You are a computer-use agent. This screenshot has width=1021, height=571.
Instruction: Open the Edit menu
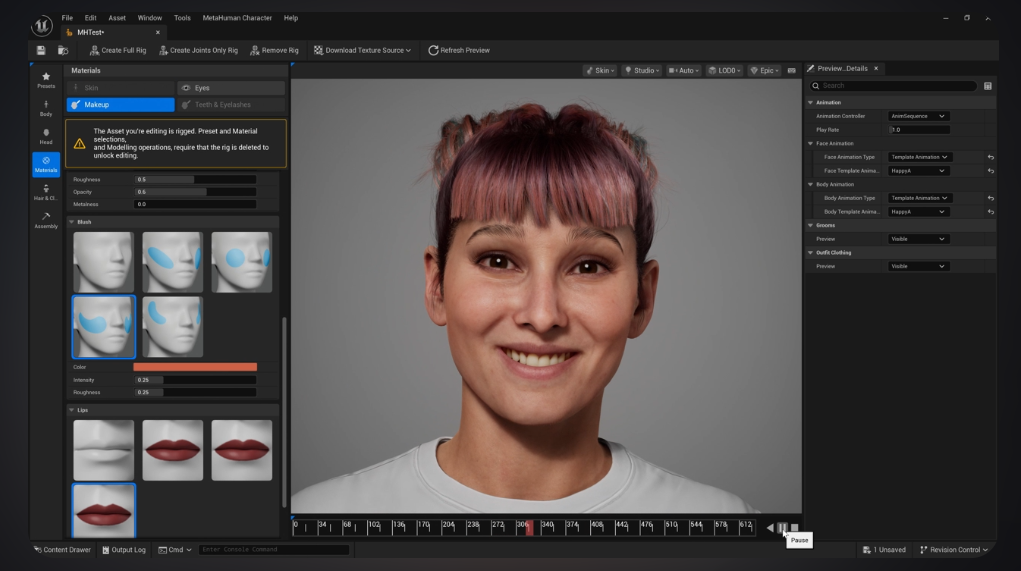click(91, 18)
